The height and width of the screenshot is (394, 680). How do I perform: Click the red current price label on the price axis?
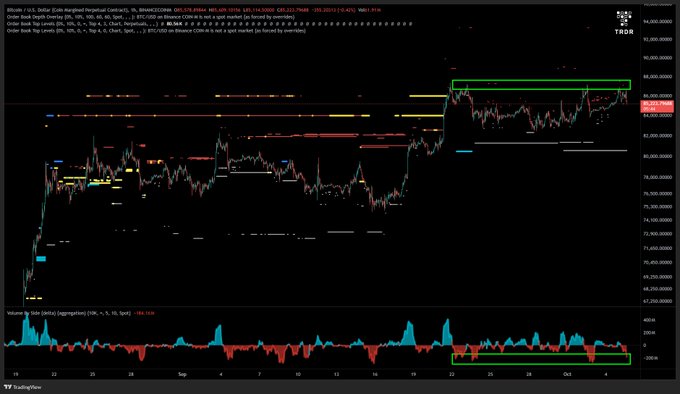coord(657,106)
